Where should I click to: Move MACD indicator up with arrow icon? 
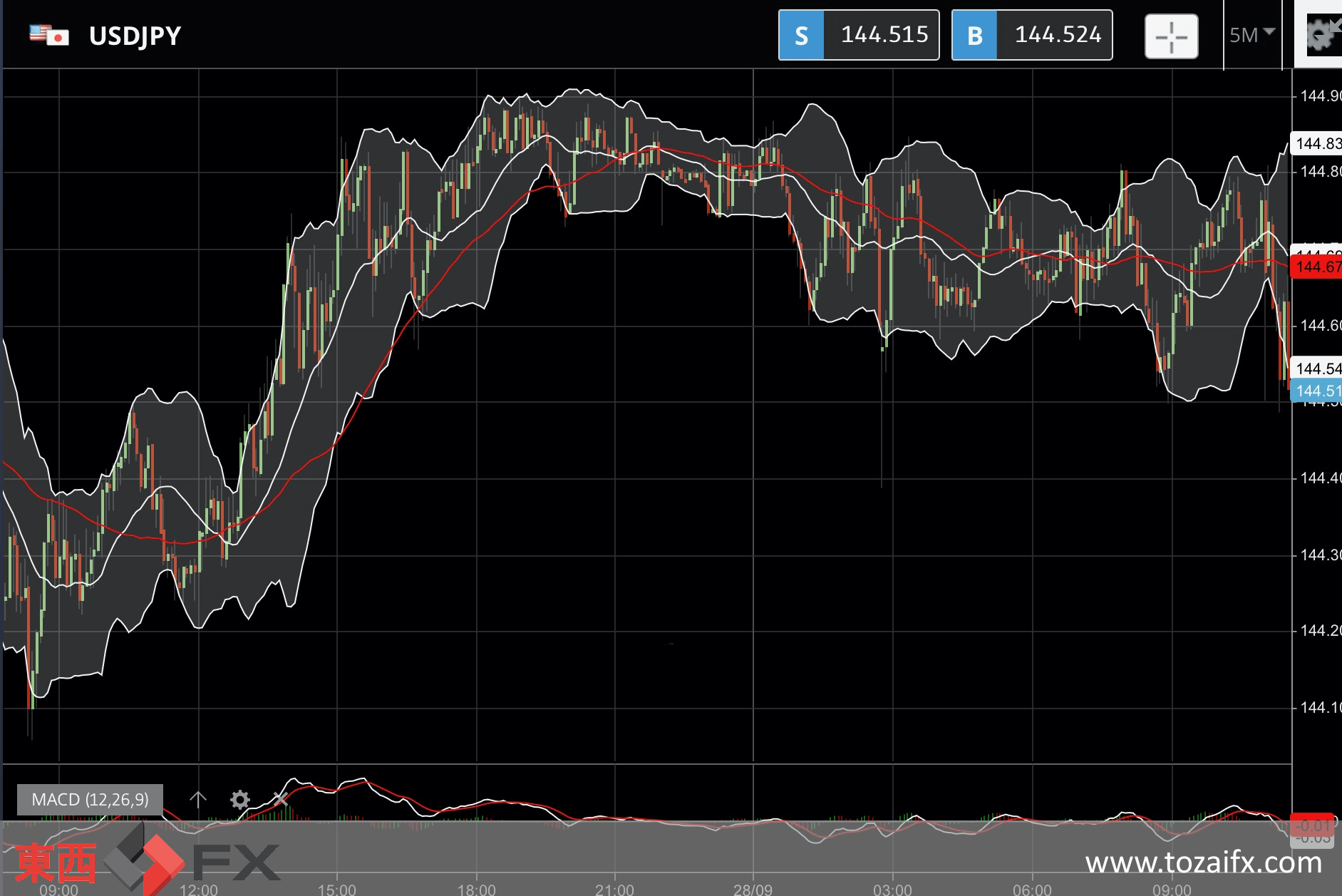coord(198,799)
